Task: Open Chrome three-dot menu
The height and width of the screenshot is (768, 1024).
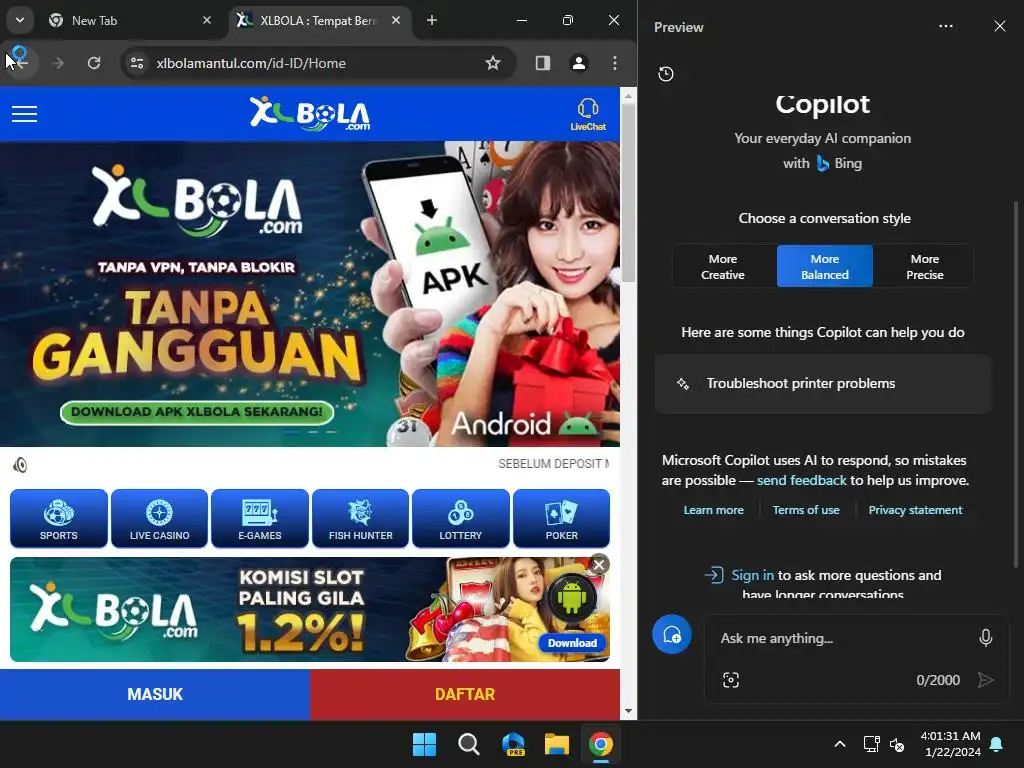Action: tap(615, 63)
